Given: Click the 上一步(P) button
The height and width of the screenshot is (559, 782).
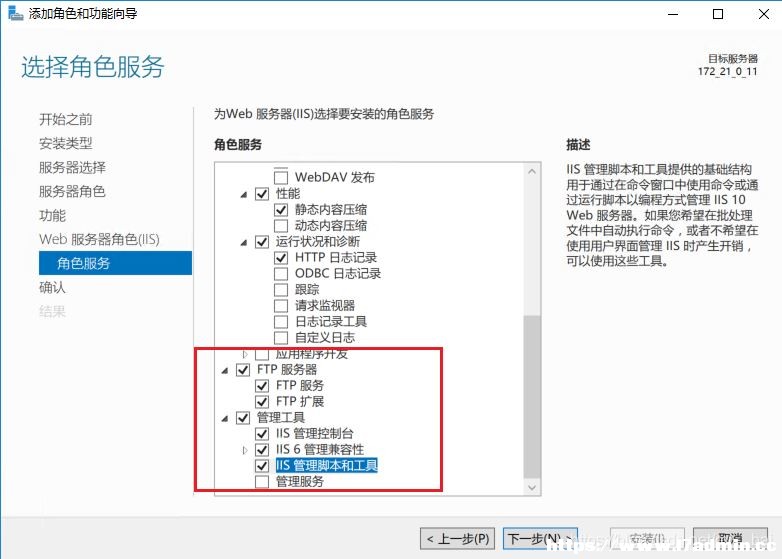Looking at the screenshot, I should 457,539.
